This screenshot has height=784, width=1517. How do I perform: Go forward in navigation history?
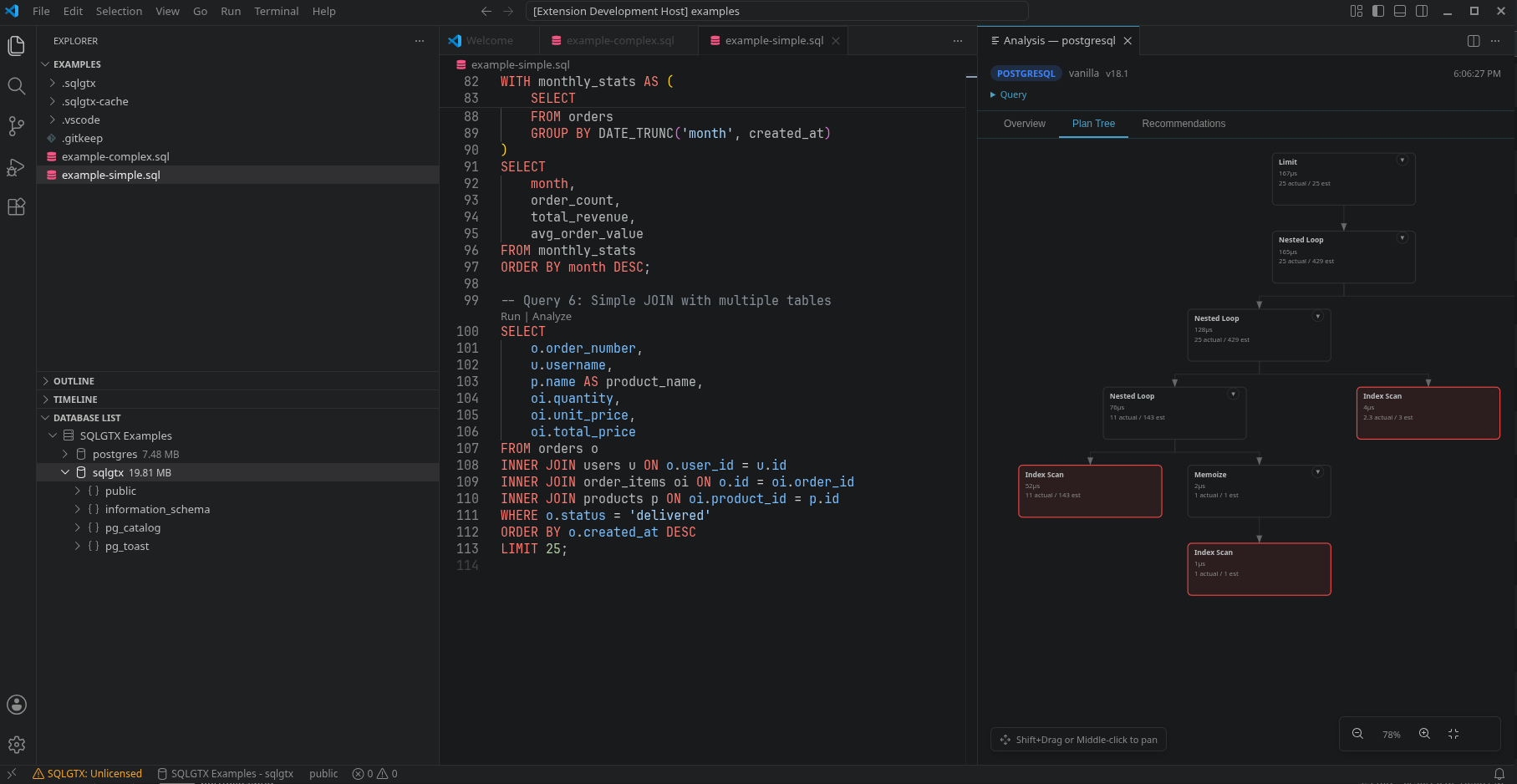508,11
